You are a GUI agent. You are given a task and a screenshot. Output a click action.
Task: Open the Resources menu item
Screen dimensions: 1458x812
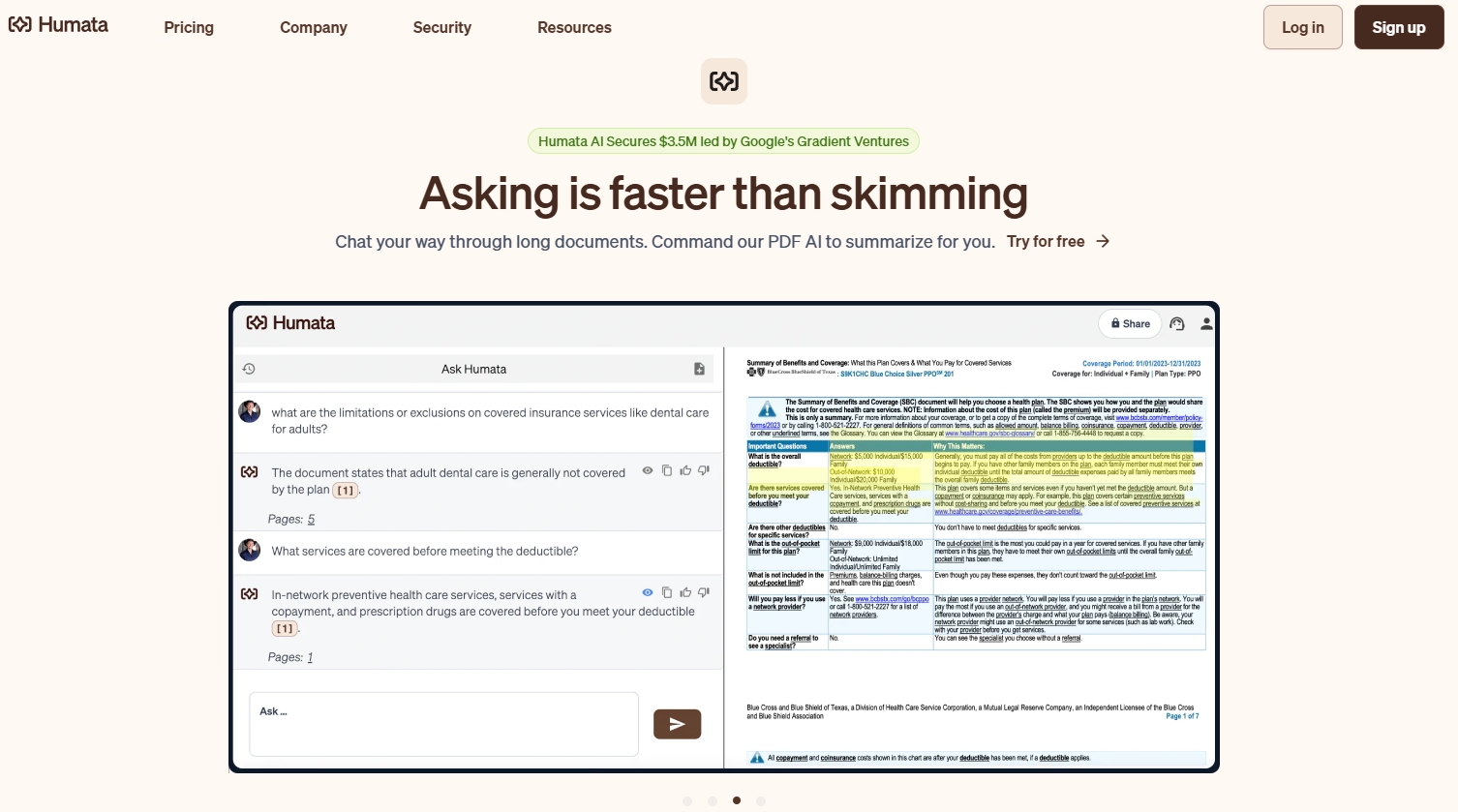(x=574, y=27)
